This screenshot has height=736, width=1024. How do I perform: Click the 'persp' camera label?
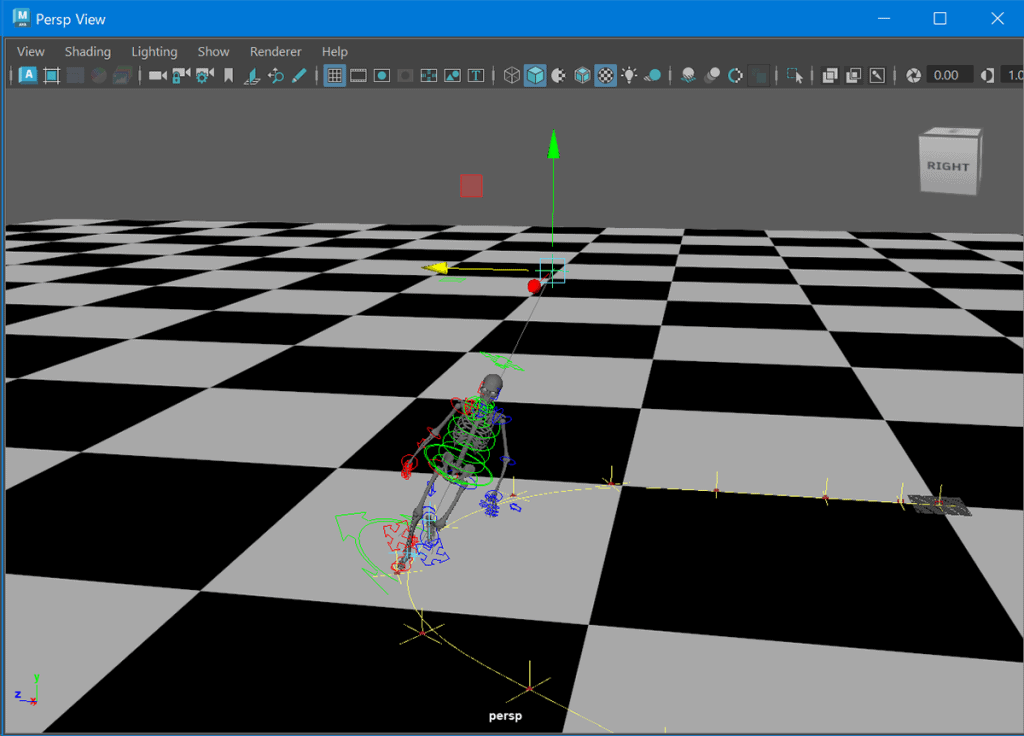click(x=505, y=716)
